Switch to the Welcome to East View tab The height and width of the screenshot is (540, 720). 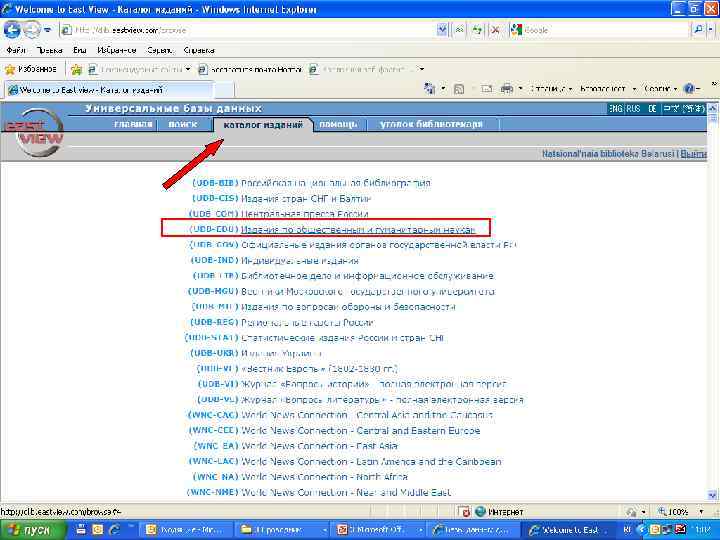tap(109, 90)
